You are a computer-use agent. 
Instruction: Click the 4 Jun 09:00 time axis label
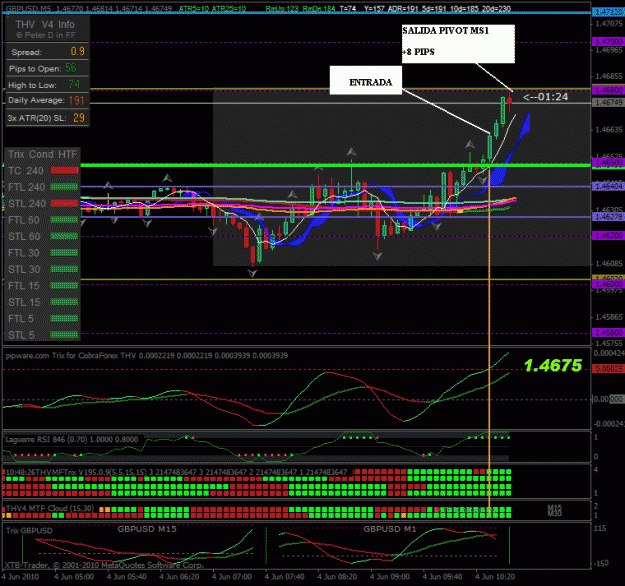pyautogui.click(x=390, y=576)
